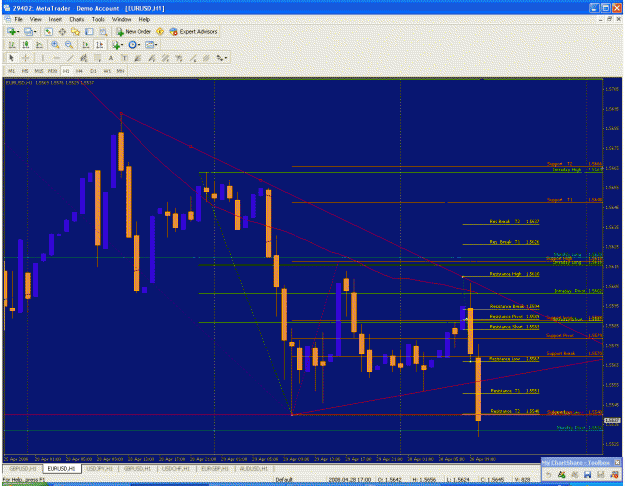The image size is (625, 486).
Task: Pick the Trendline drawing tool
Action: point(70,58)
